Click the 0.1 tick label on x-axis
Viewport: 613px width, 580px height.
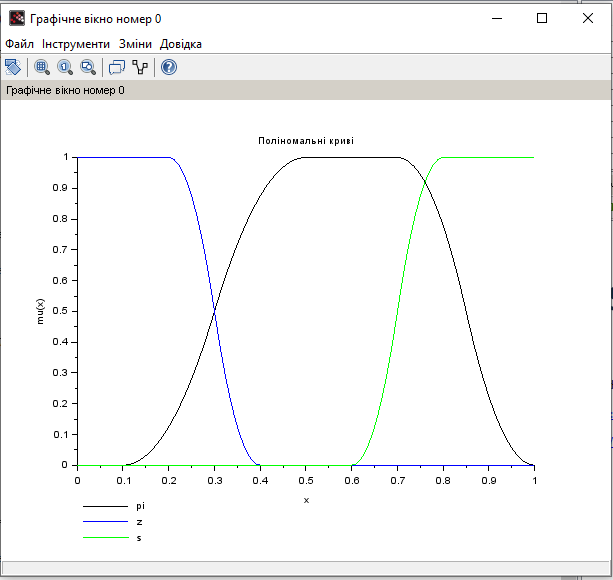tap(124, 481)
